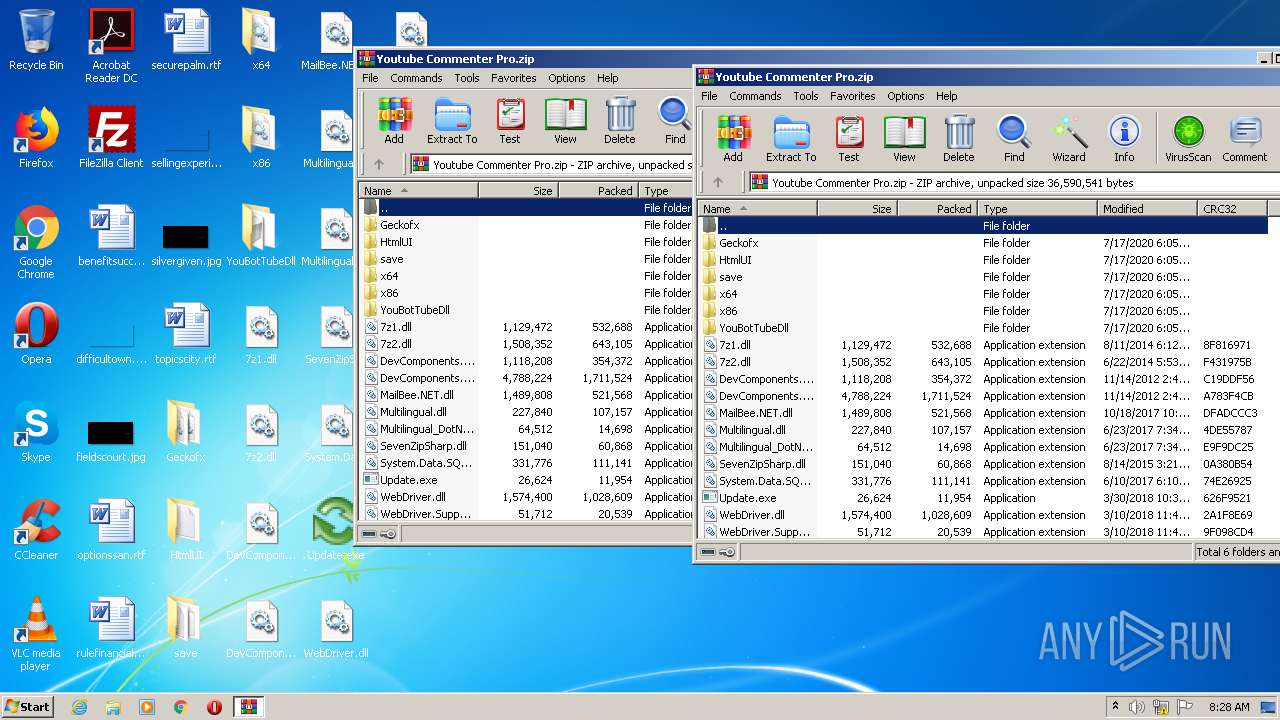Sort by Size column in front window
The height and width of the screenshot is (720, 1280).
(858, 209)
